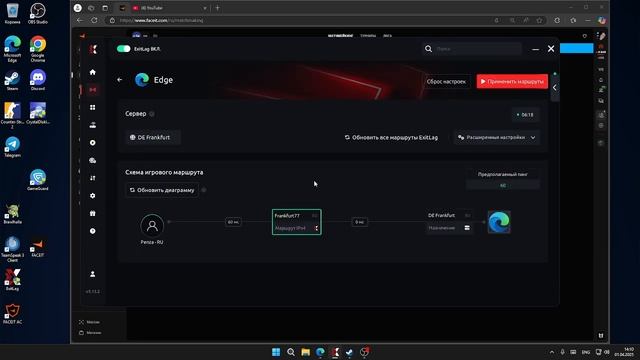Screen dimensions: 640x360
Task: Refresh the page in Edge browser
Action: [94, 20]
